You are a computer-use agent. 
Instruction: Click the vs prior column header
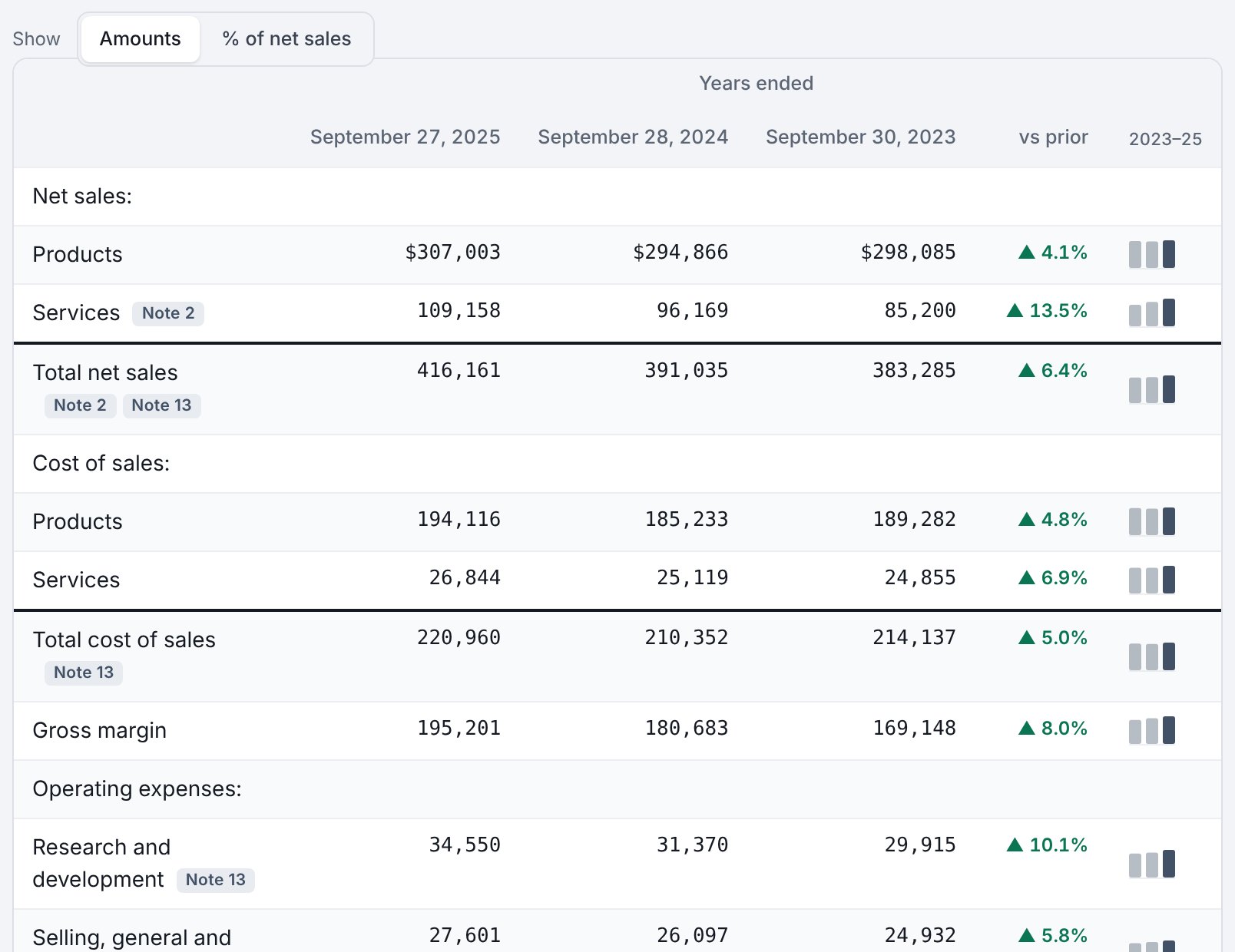pos(1053,137)
